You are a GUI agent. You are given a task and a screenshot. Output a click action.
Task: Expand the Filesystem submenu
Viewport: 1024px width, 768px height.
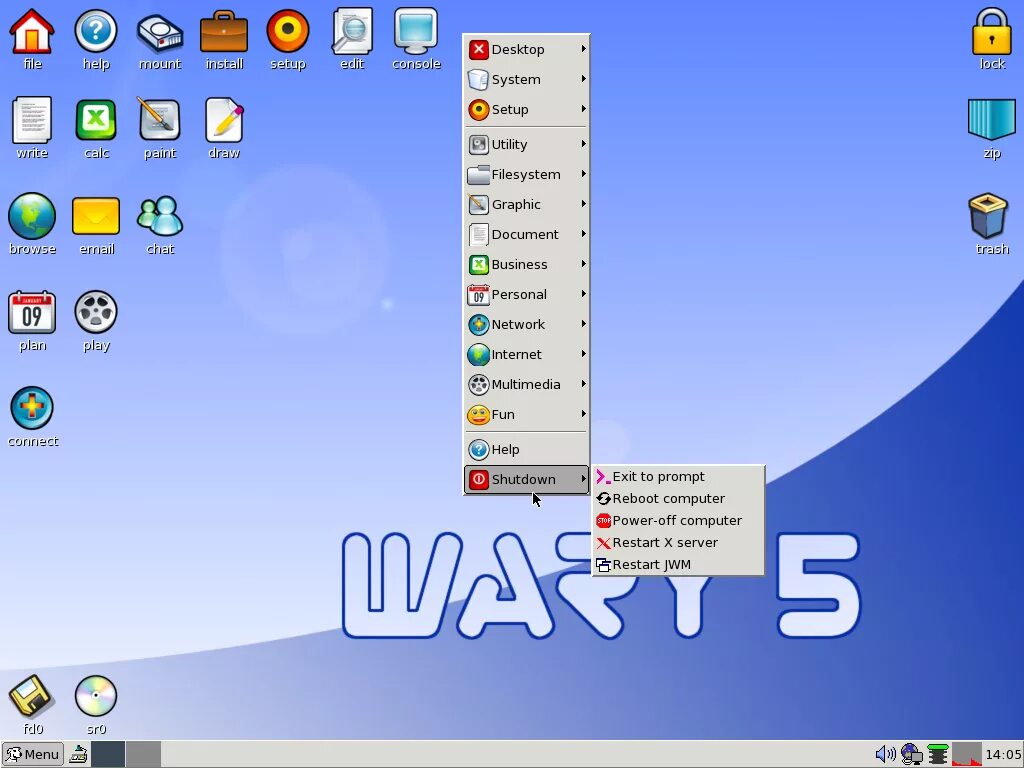click(526, 174)
